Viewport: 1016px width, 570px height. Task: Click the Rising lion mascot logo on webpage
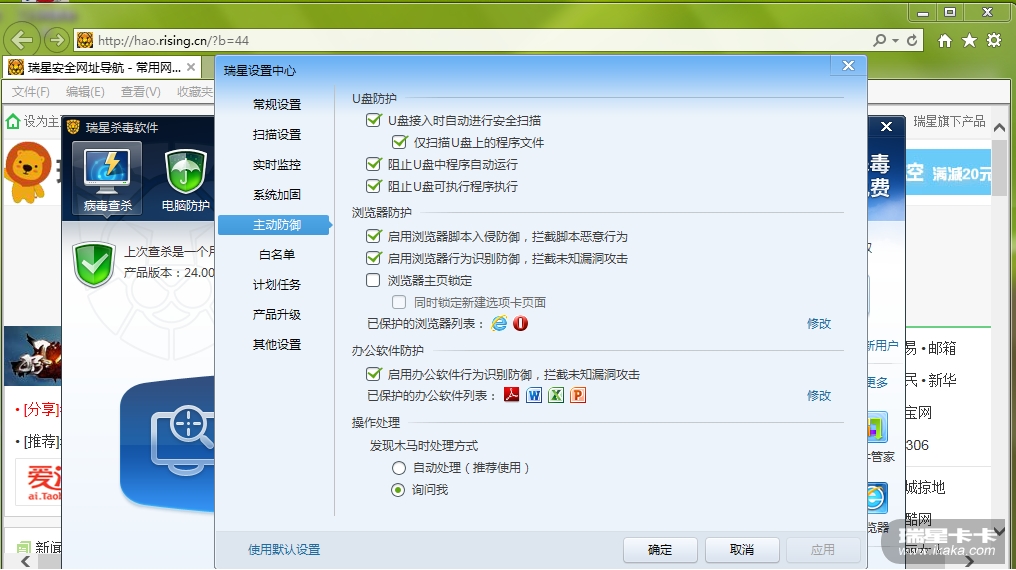click(28, 172)
